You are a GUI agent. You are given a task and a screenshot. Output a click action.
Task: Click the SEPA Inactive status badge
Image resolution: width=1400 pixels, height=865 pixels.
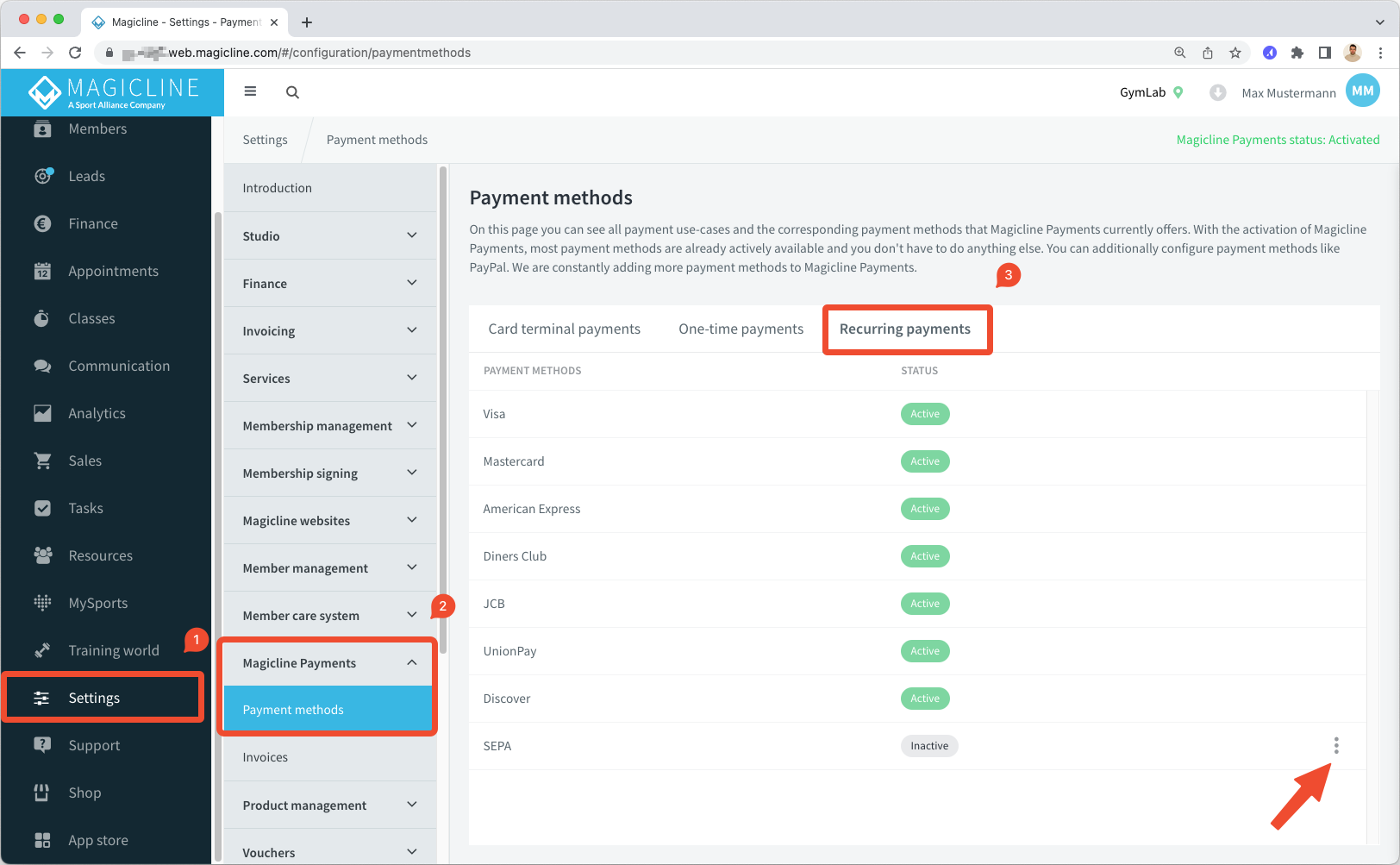pyautogui.click(x=929, y=746)
